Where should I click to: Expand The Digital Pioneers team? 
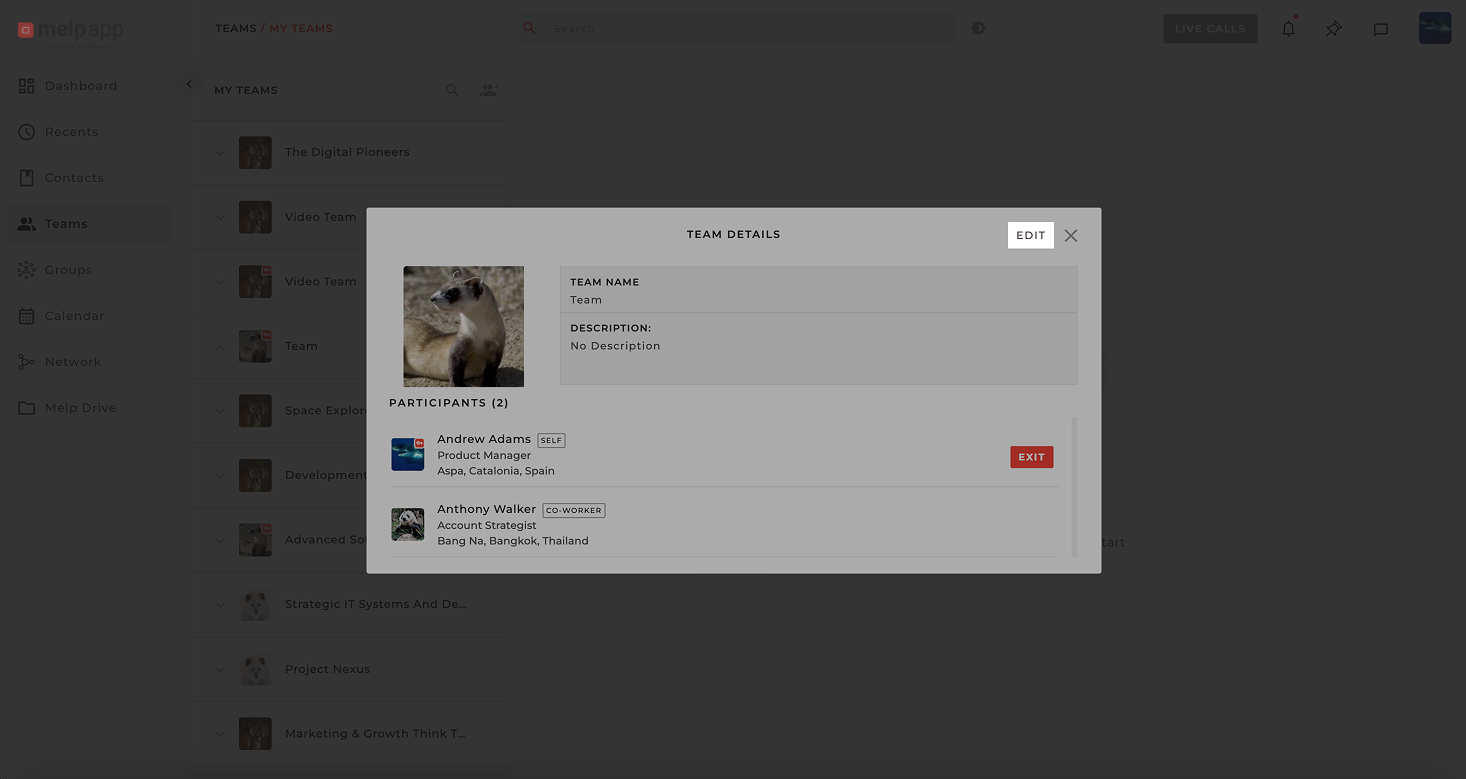pyautogui.click(x=221, y=153)
